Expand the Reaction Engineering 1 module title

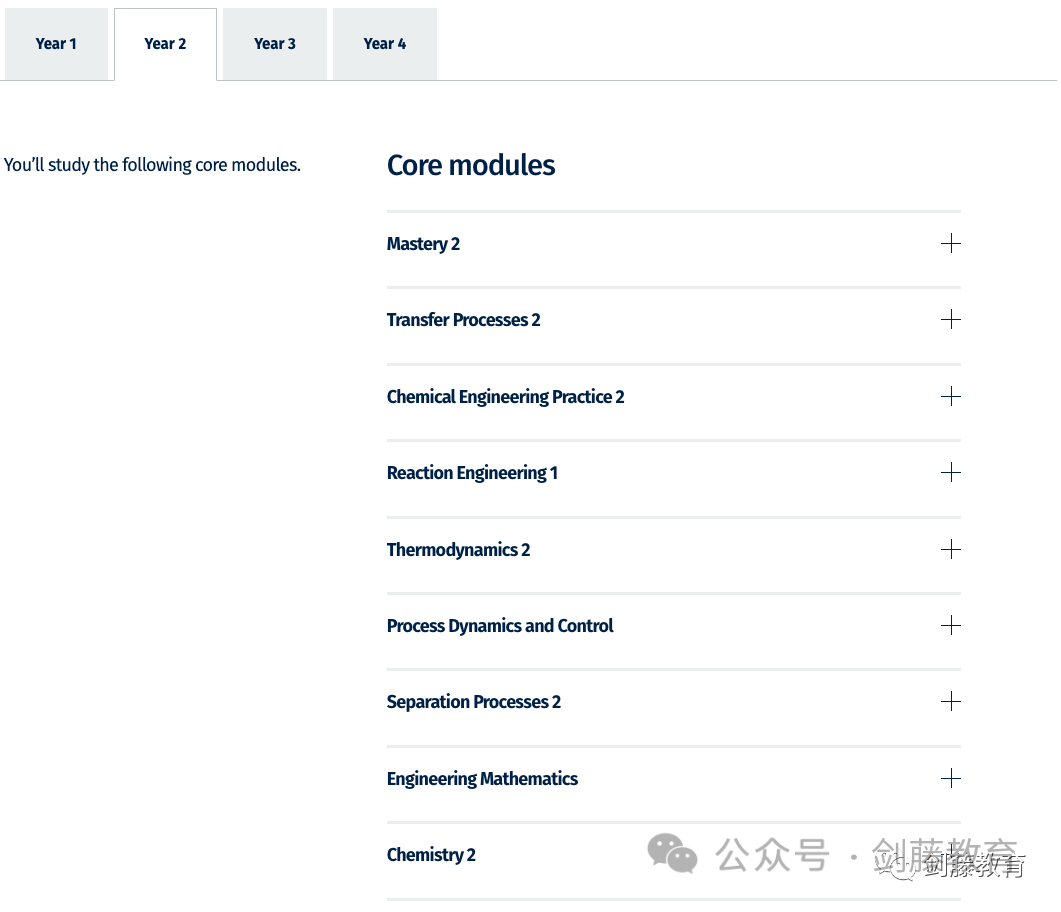(472, 473)
